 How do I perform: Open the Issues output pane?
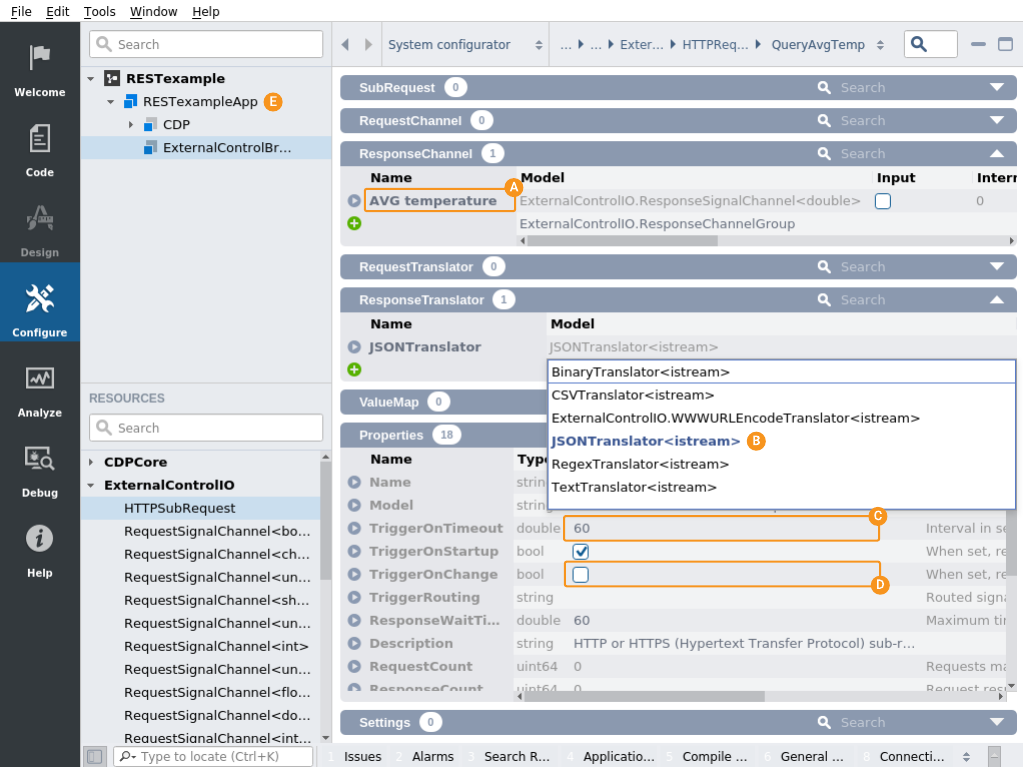(362, 756)
